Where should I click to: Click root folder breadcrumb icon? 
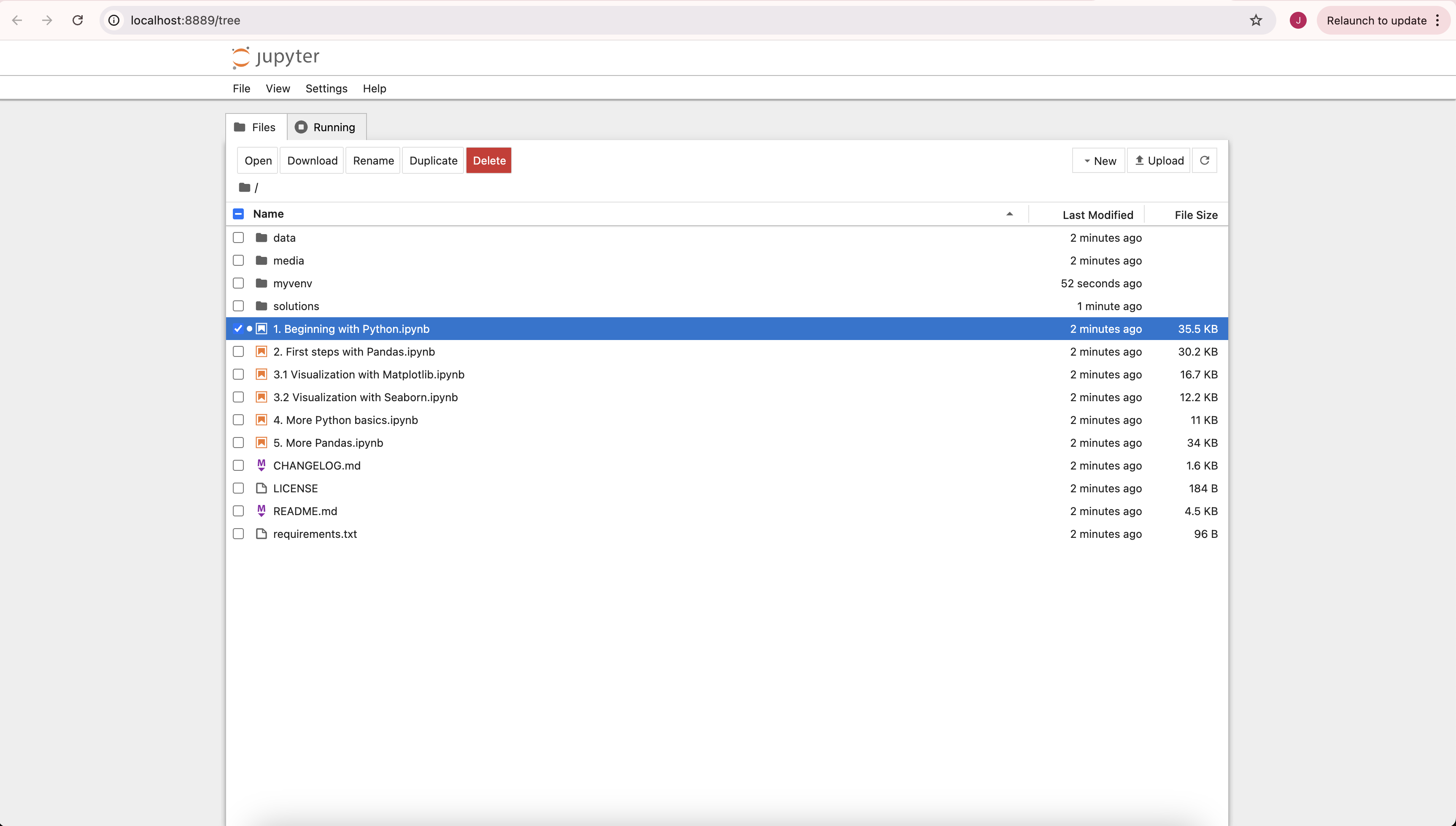[245, 187]
